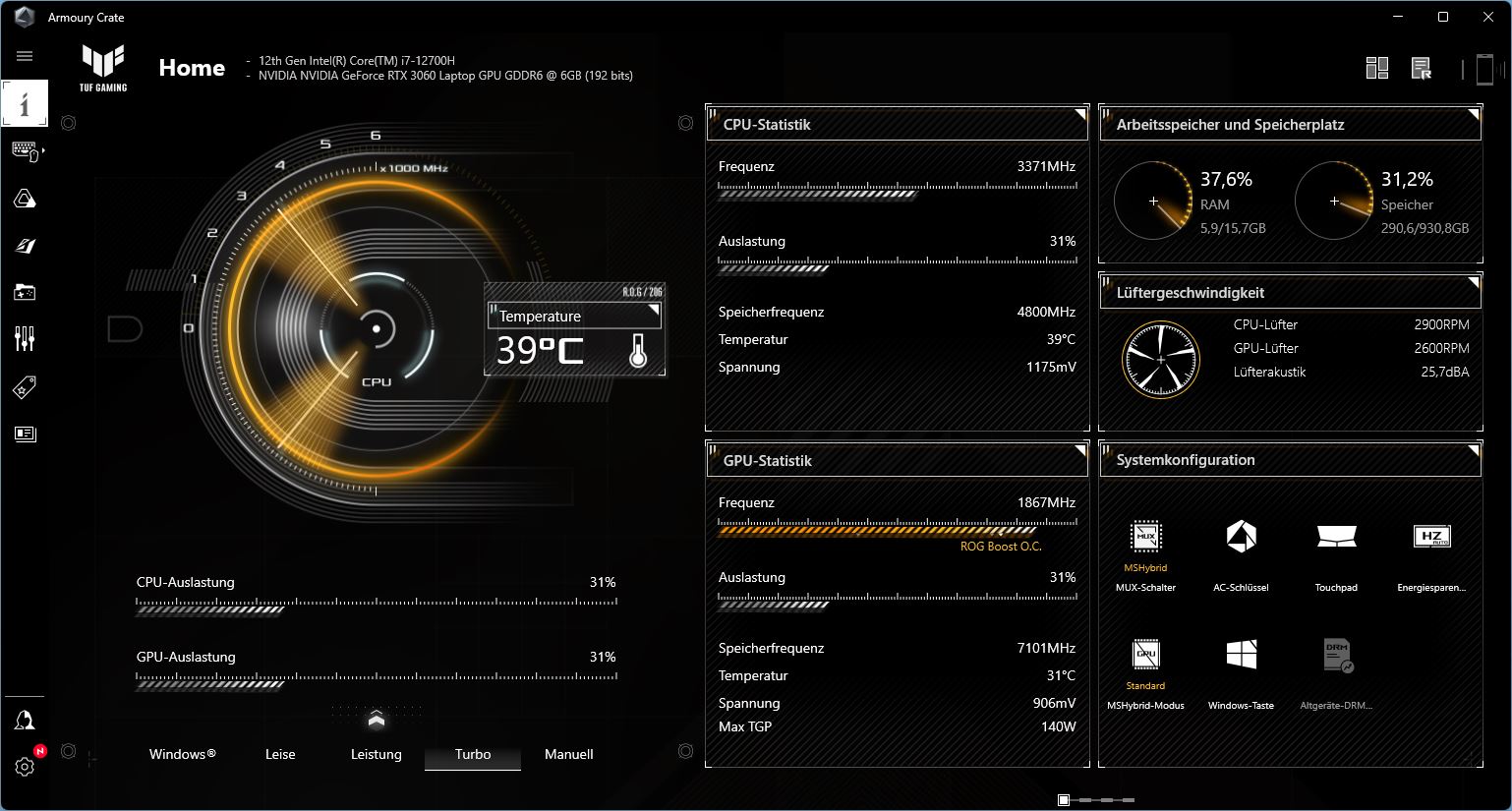Image resolution: width=1512 pixels, height=811 pixels.
Task: Select the Leise performance mode
Action: tap(280, 754)
